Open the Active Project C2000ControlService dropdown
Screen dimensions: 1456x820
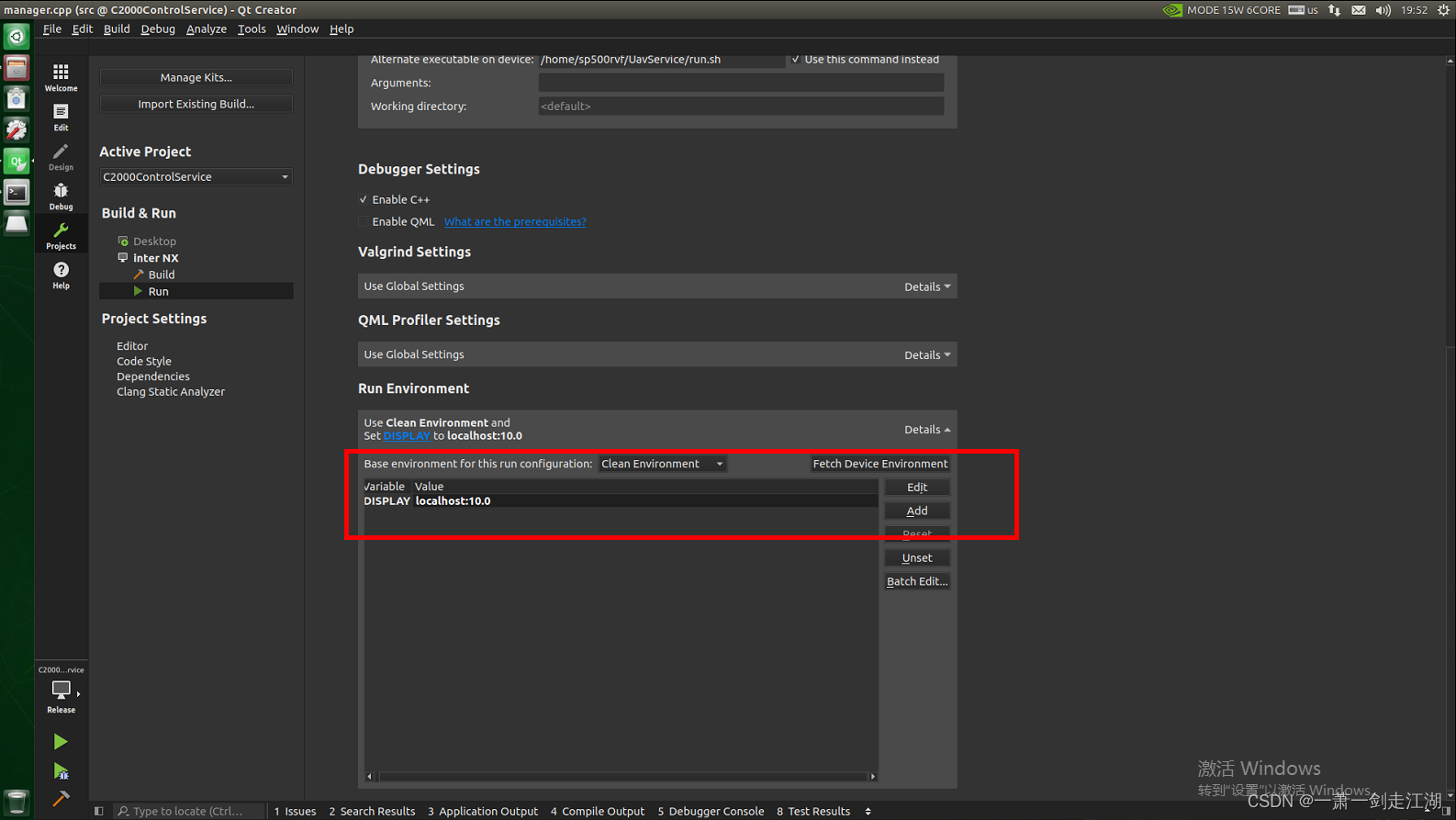(196, 176)
